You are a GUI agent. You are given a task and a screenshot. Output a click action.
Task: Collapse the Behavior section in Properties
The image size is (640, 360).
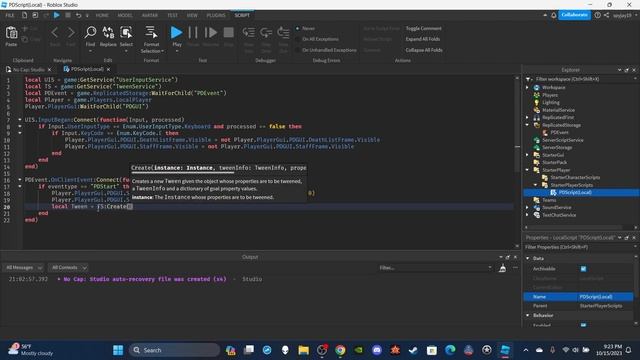tap(528, 316)
